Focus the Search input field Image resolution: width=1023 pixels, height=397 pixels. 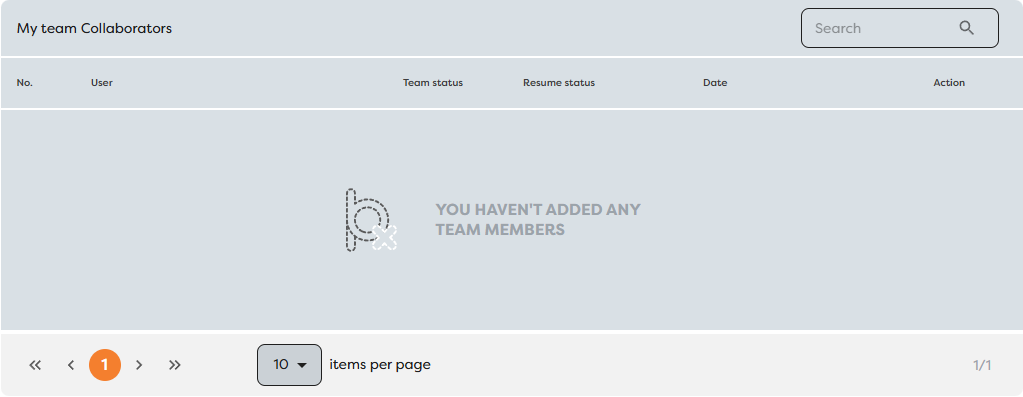point(900,28)
